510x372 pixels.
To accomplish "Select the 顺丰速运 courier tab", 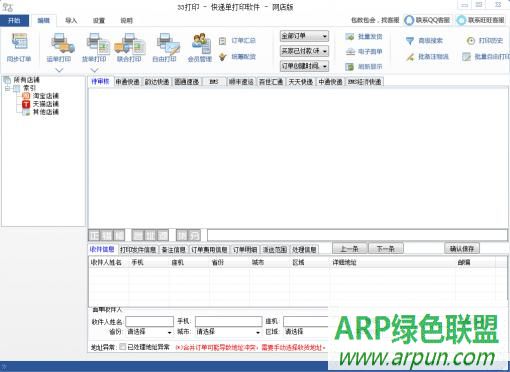I will 241,82.
